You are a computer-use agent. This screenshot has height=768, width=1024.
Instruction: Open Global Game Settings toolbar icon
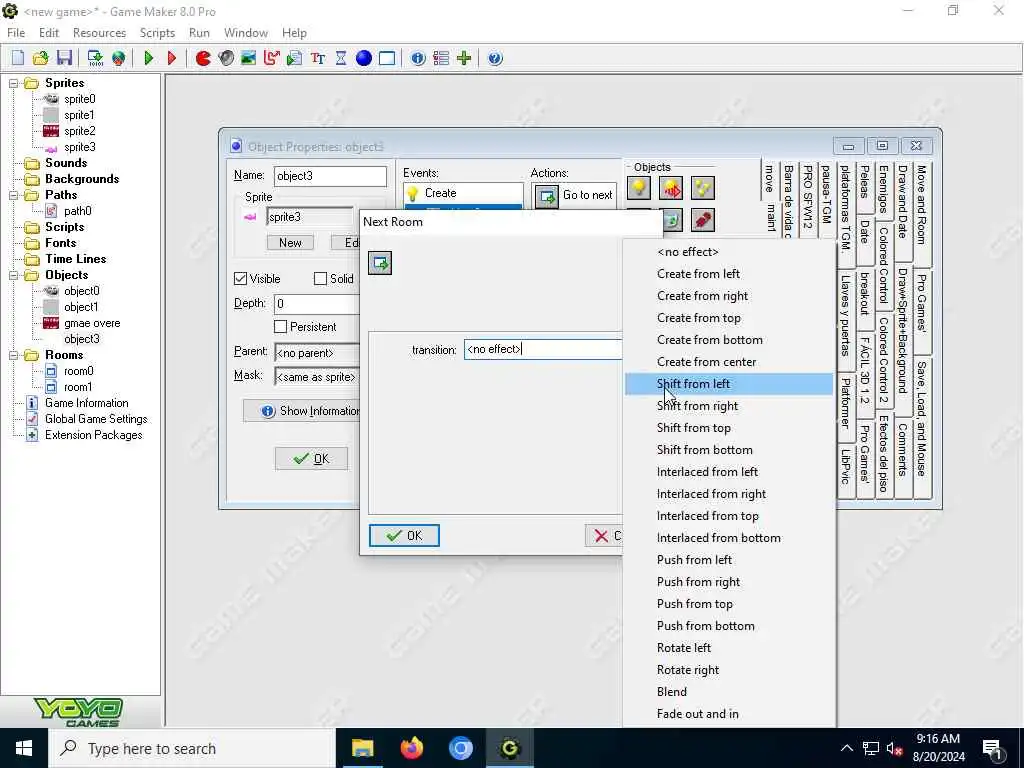pos(441,58)
